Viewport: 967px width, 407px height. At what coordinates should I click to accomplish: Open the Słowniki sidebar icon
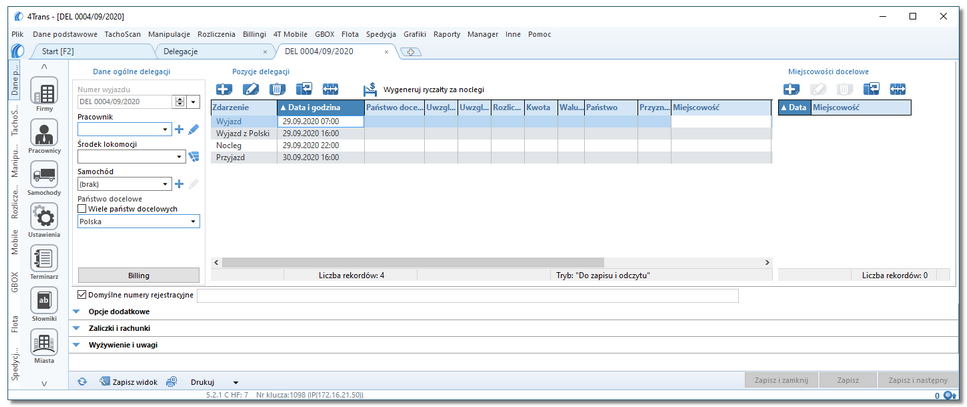click(44, 301)
